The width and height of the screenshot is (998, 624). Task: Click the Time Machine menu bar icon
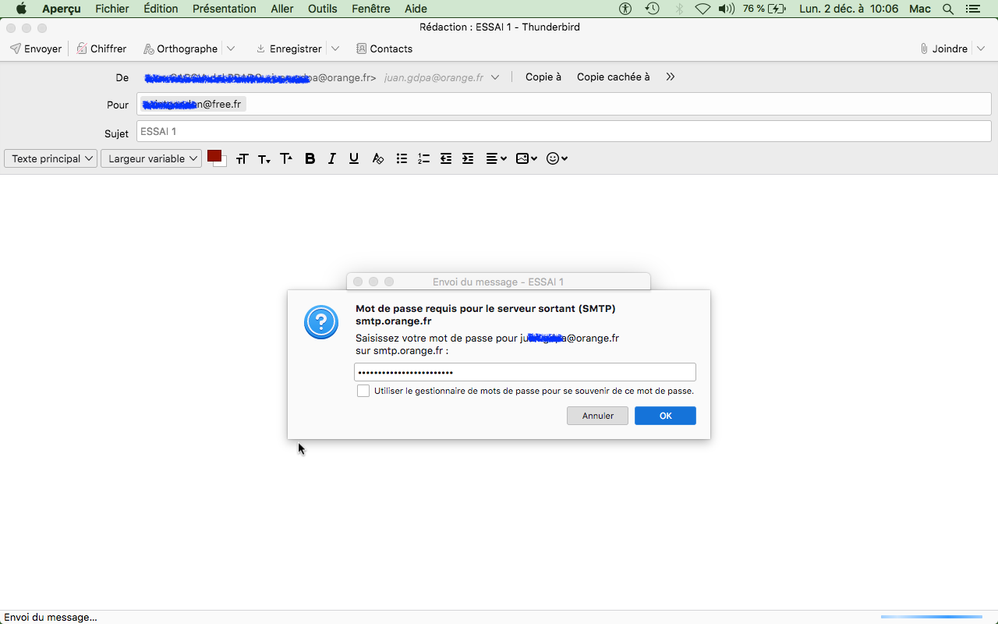coord(652,9)
